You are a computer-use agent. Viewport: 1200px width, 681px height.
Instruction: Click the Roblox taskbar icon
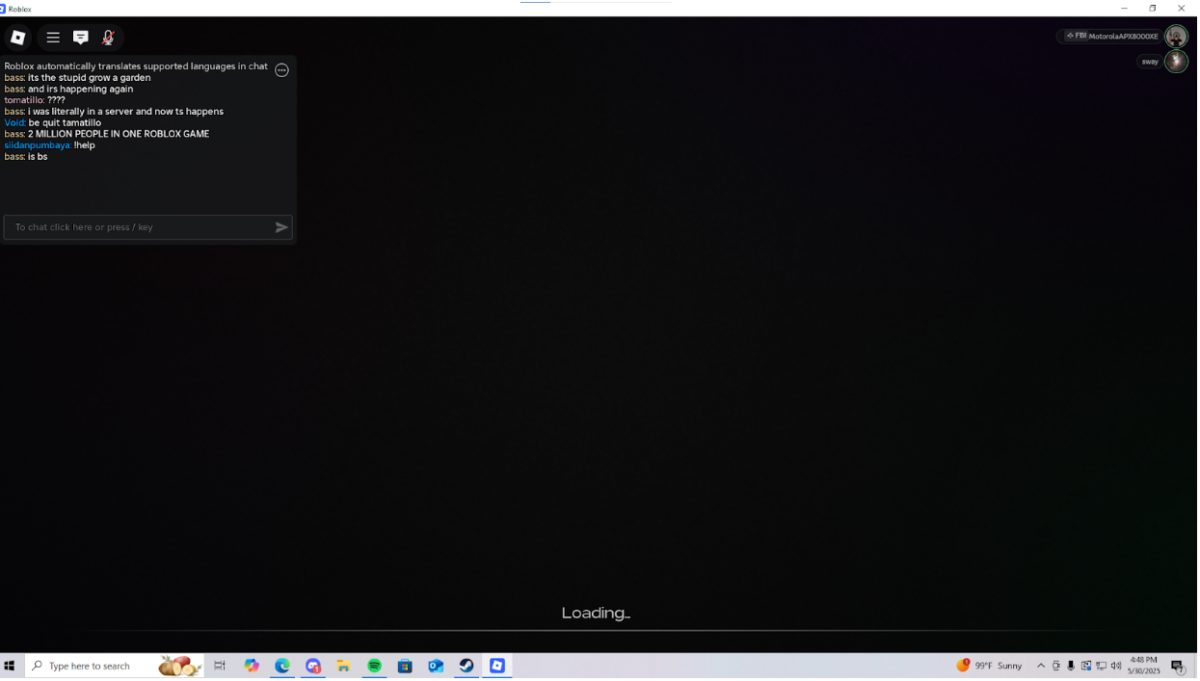[x=497, y=666]
